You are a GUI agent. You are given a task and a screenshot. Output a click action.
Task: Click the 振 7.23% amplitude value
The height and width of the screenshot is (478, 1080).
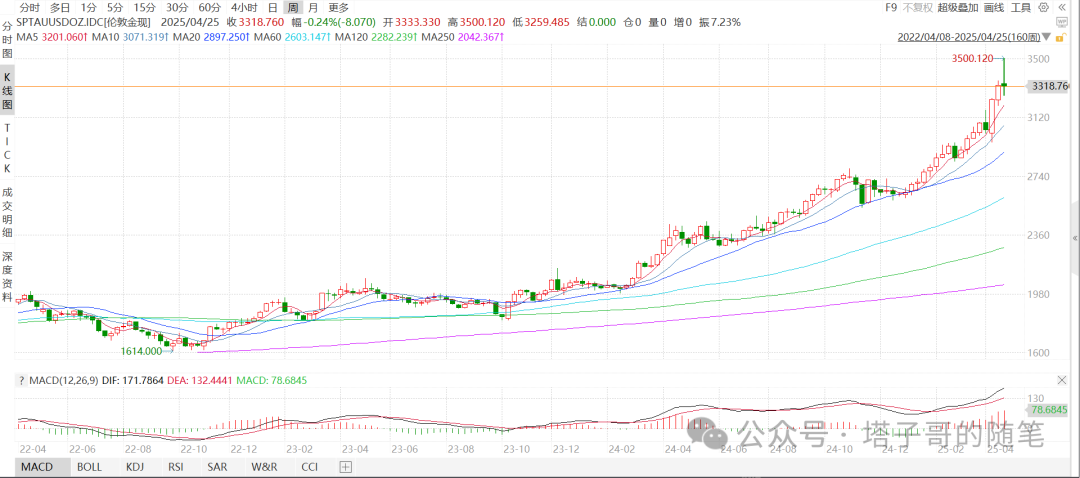pos(720,22)
